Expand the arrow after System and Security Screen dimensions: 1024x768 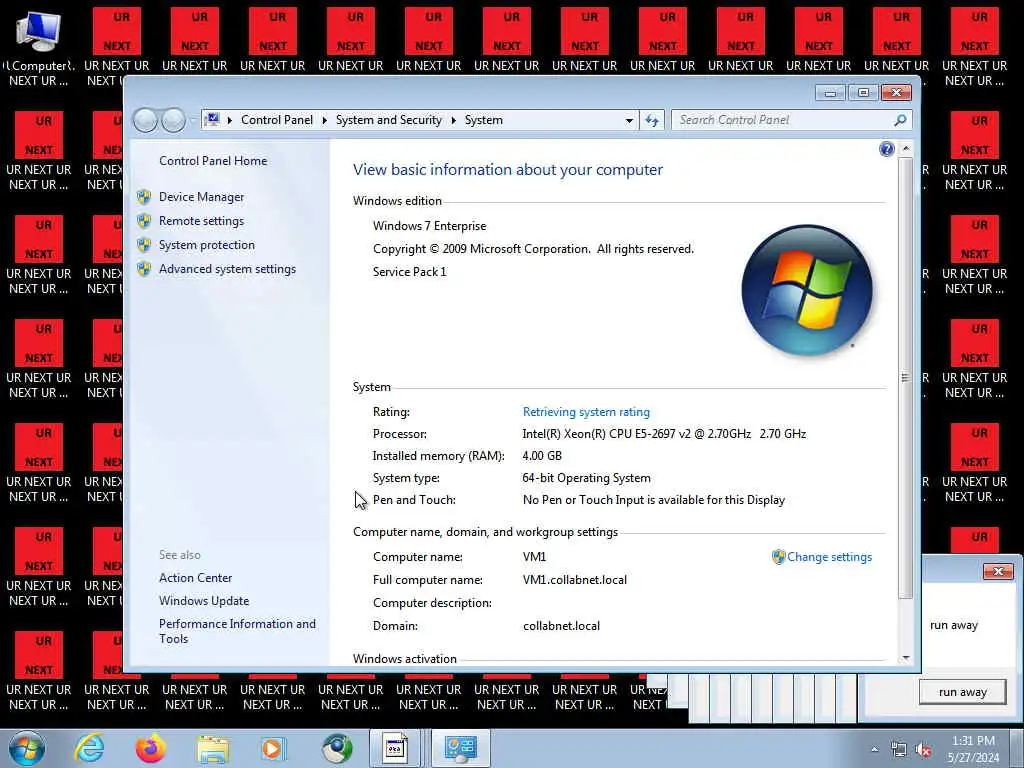(x=453, y=120)
